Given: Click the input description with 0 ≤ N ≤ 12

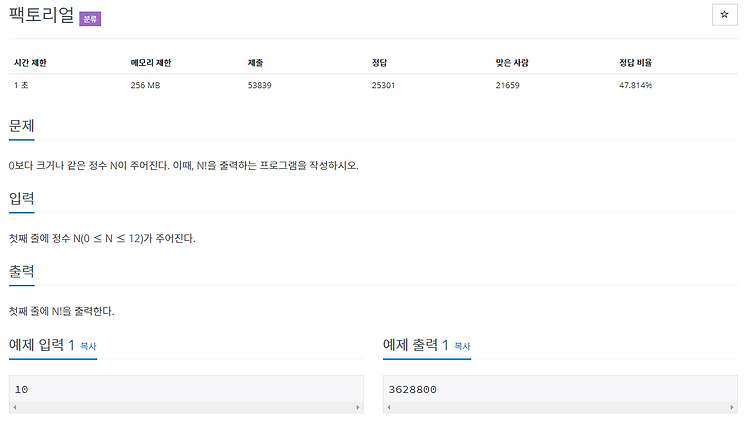Looking at the screenshot, I should (102, 238).
